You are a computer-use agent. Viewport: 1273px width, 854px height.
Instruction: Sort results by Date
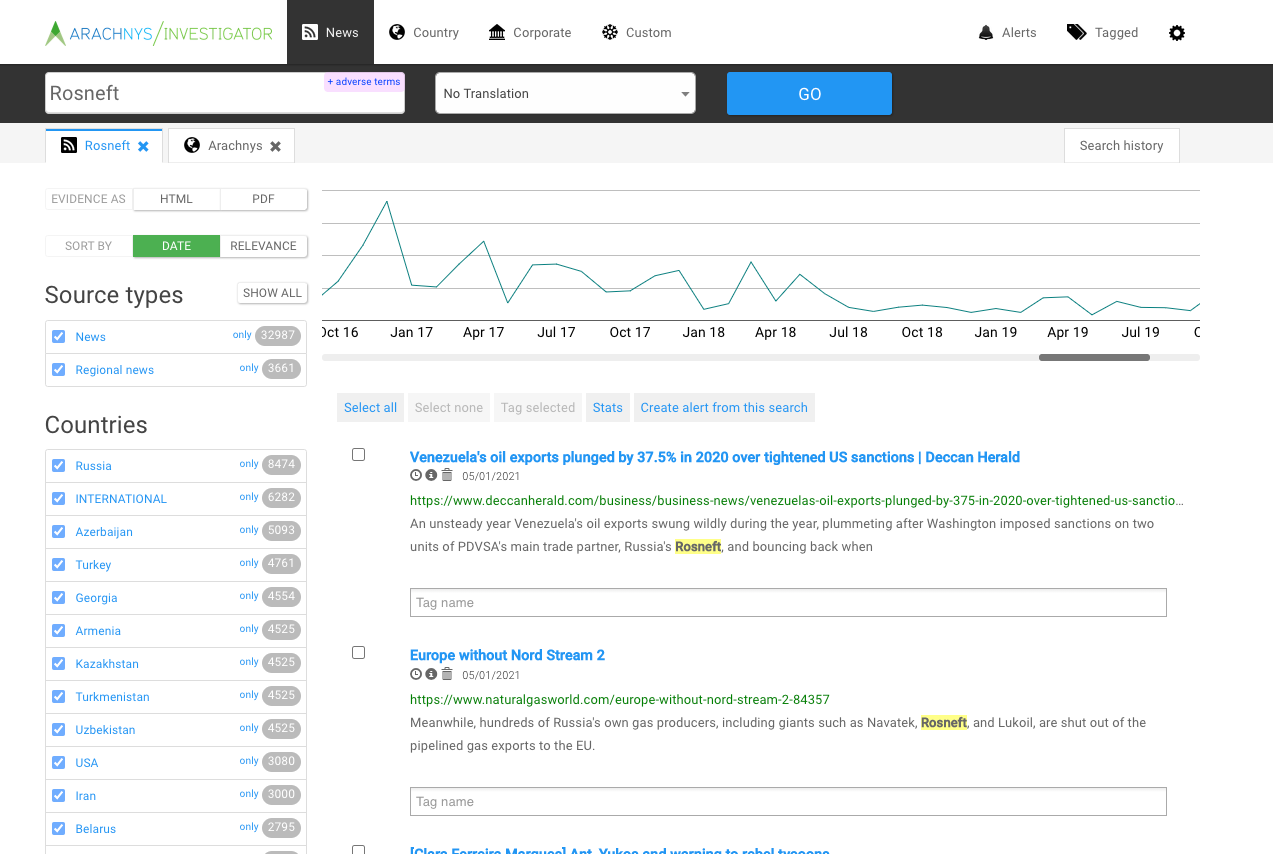click(x=176, y=246)
